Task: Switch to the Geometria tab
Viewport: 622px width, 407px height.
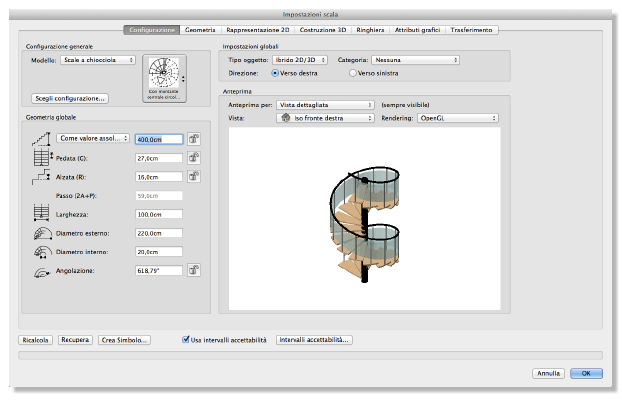Action: [200, 30]
